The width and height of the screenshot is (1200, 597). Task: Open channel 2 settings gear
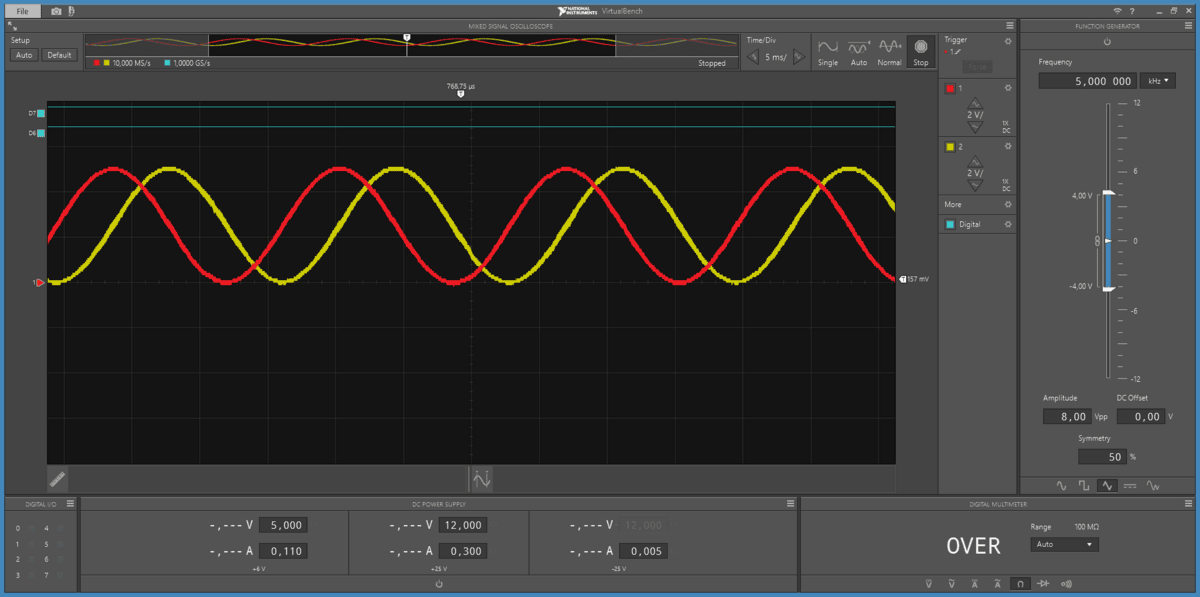(1008, 146)
